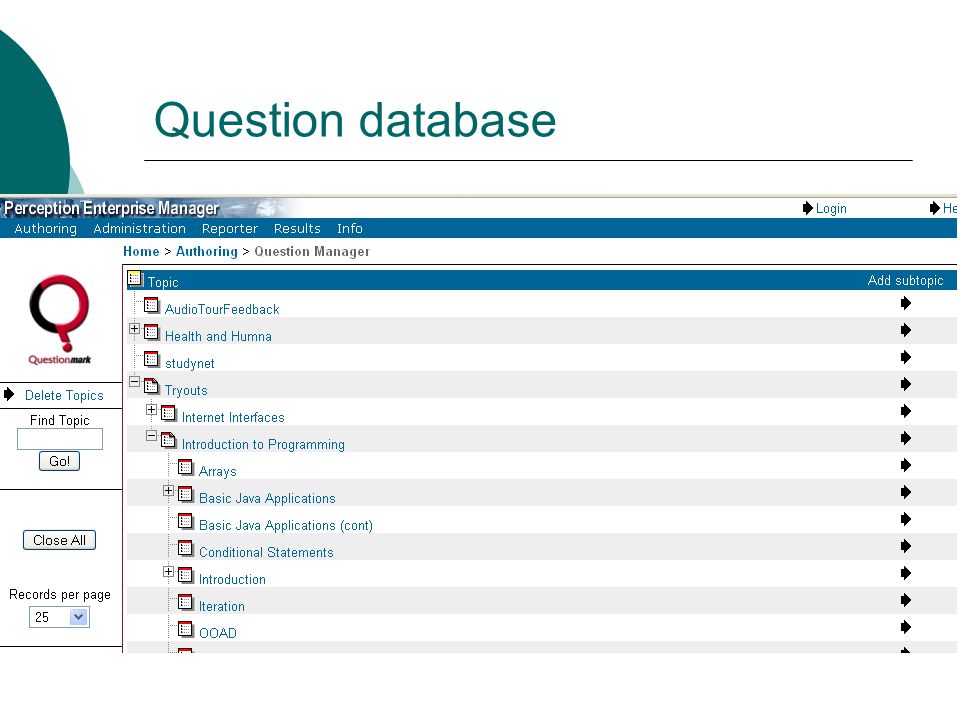Collapse the Introduction to Programming topic

click(152, 435)
